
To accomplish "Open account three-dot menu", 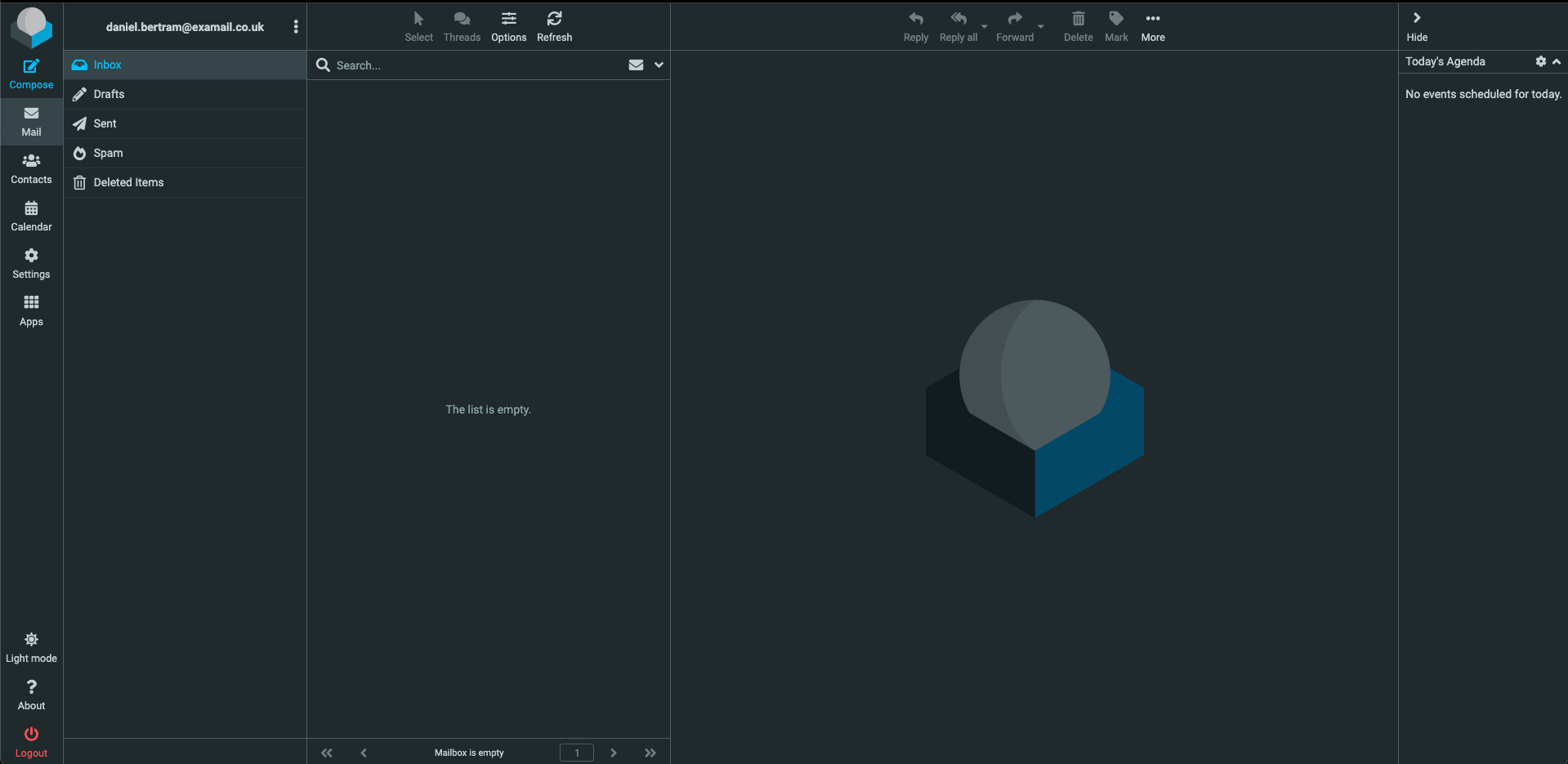I will pos(296,27).
